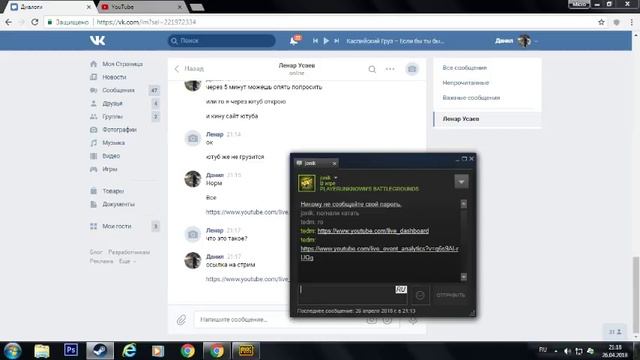Click the VK search field

point(222,40)
